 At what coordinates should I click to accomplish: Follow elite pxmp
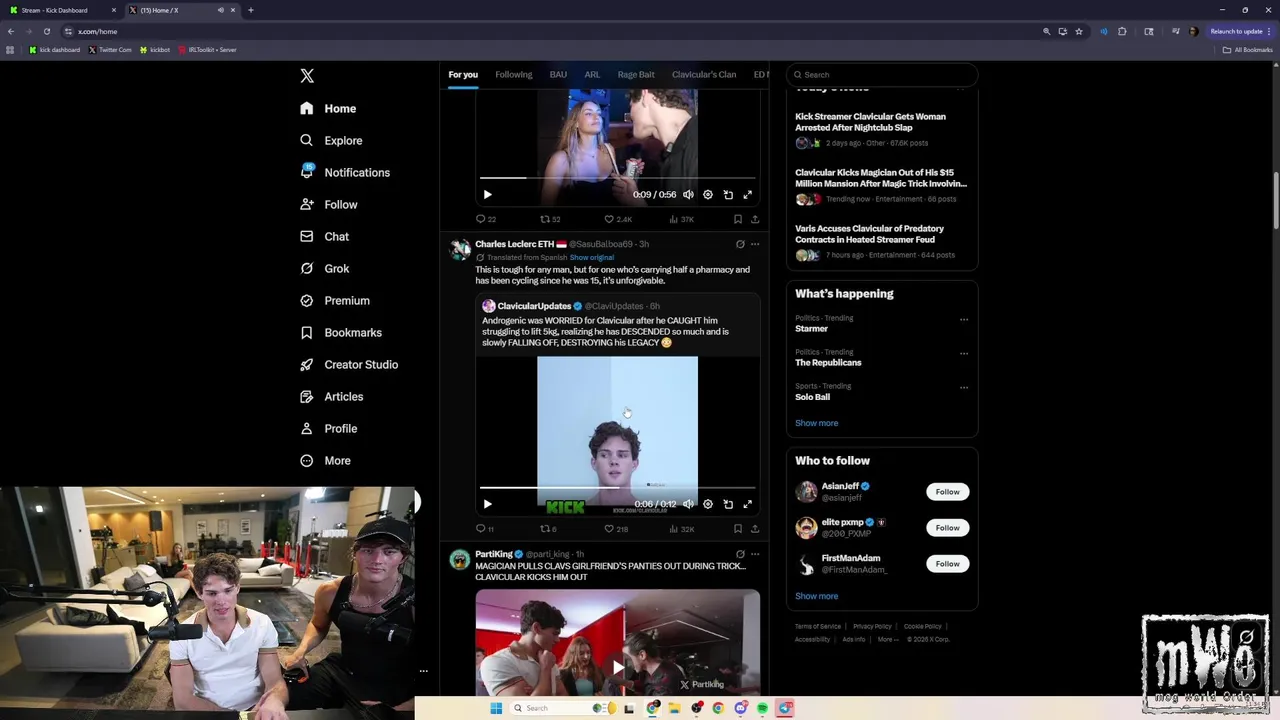[948, 528]
